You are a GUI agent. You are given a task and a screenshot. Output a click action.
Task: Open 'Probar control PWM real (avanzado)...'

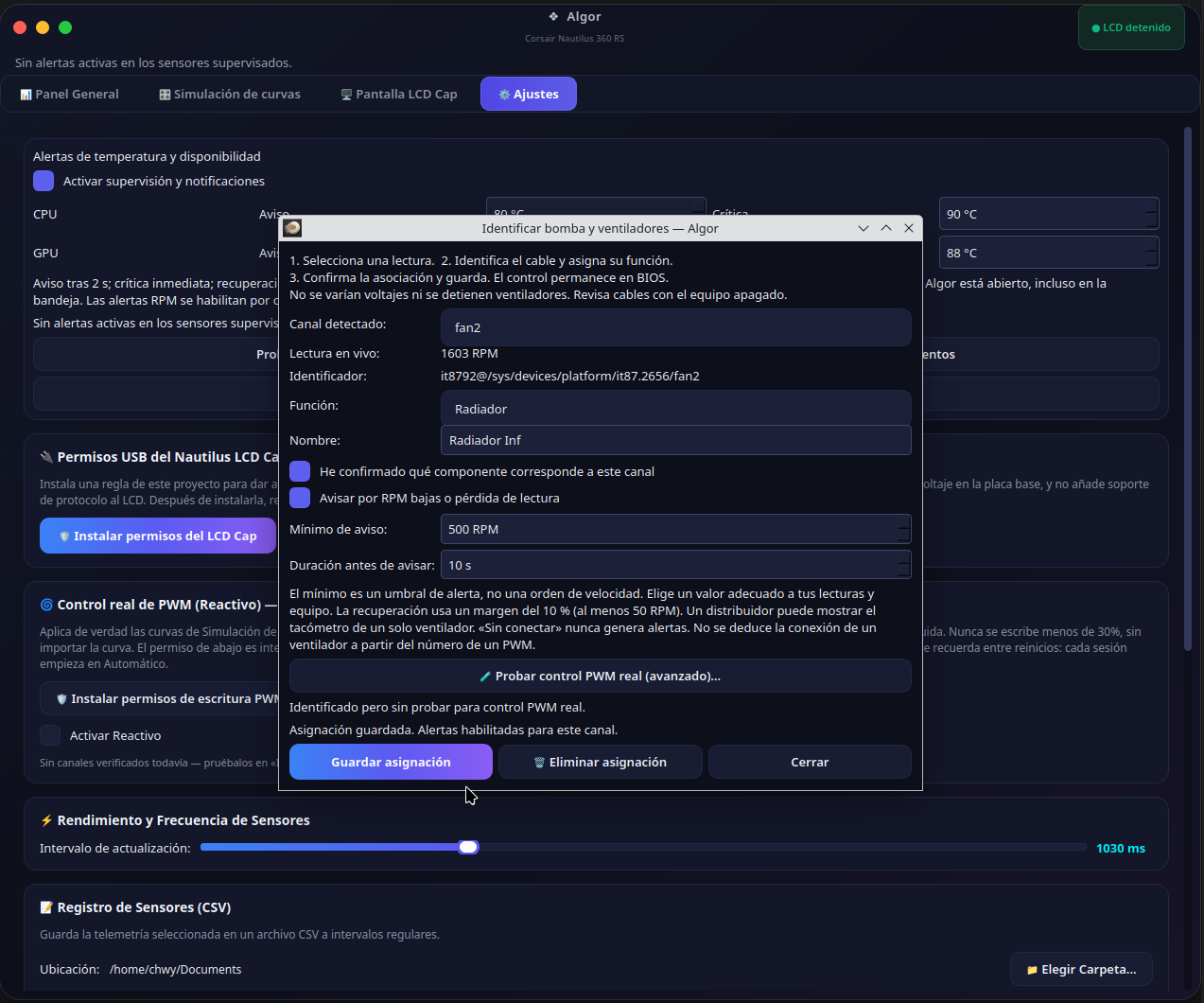601,676
